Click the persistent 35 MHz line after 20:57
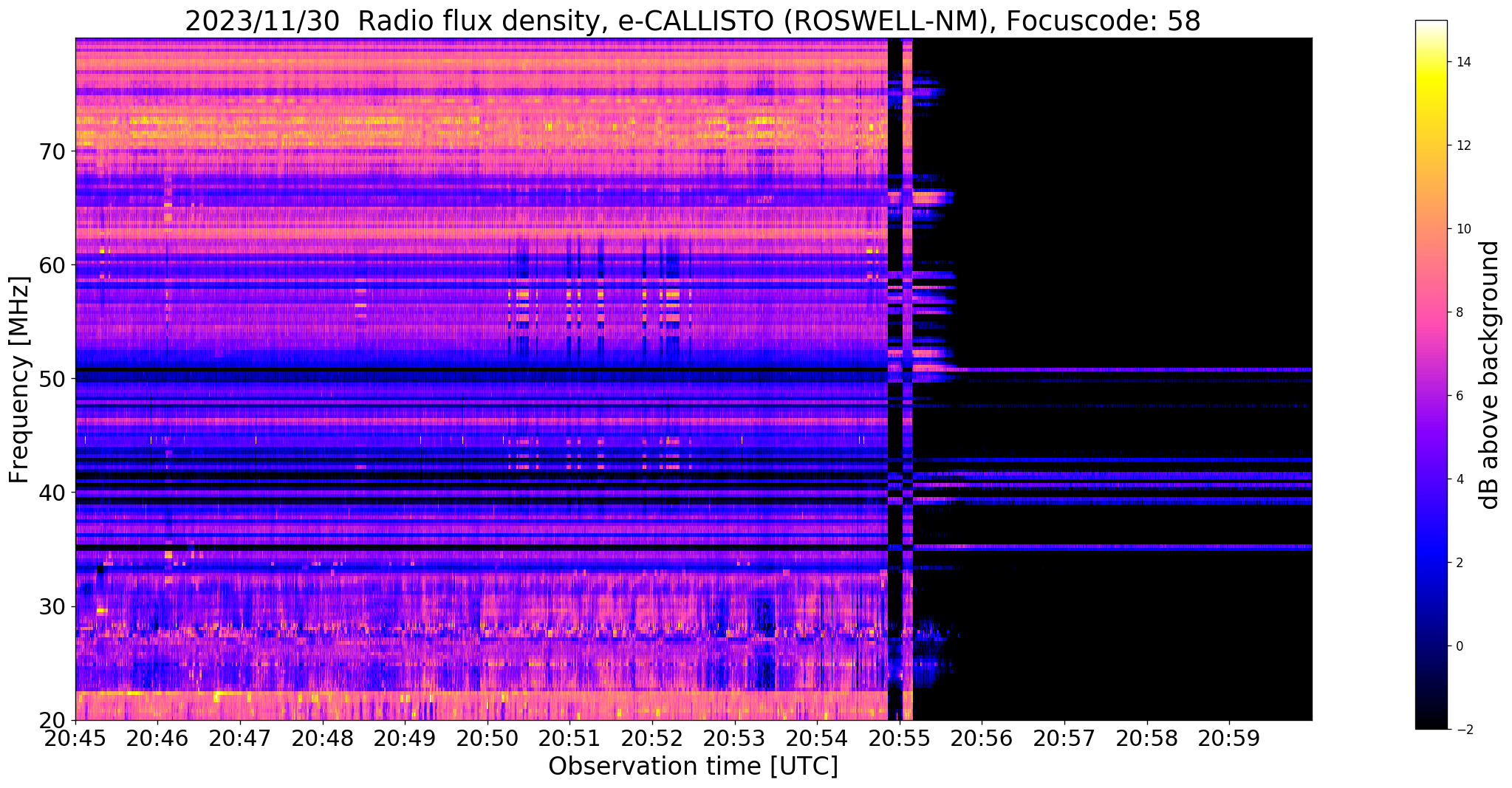1512x788 pixels. [x=1188, y=547]
